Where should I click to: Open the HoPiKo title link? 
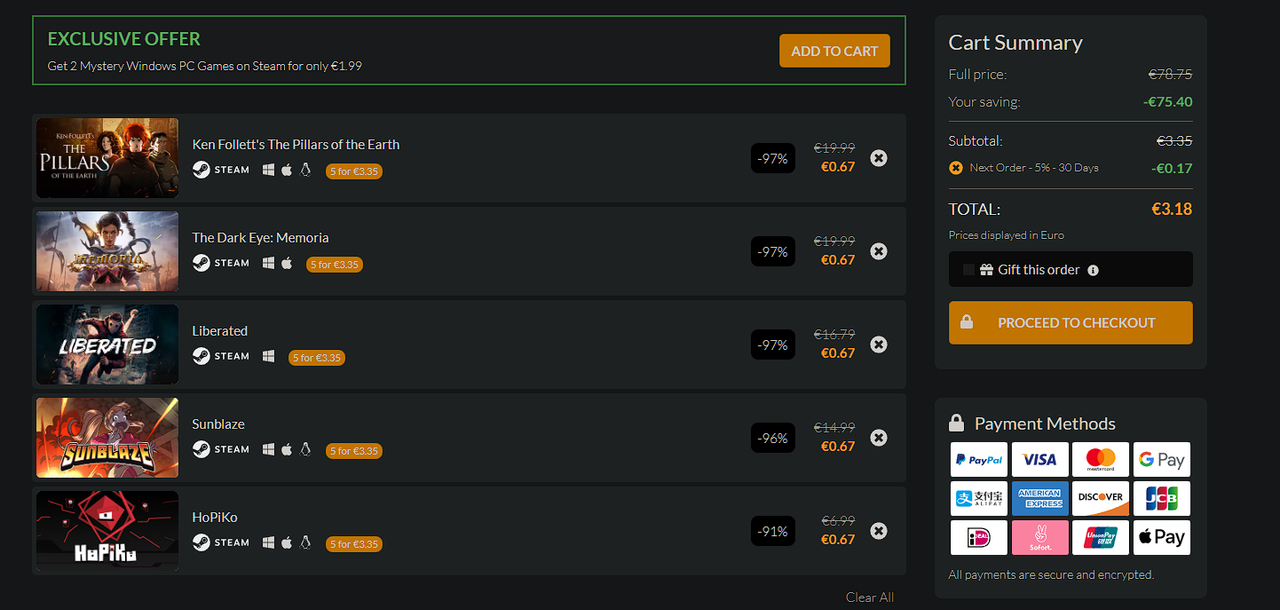(x=215, y=517)
